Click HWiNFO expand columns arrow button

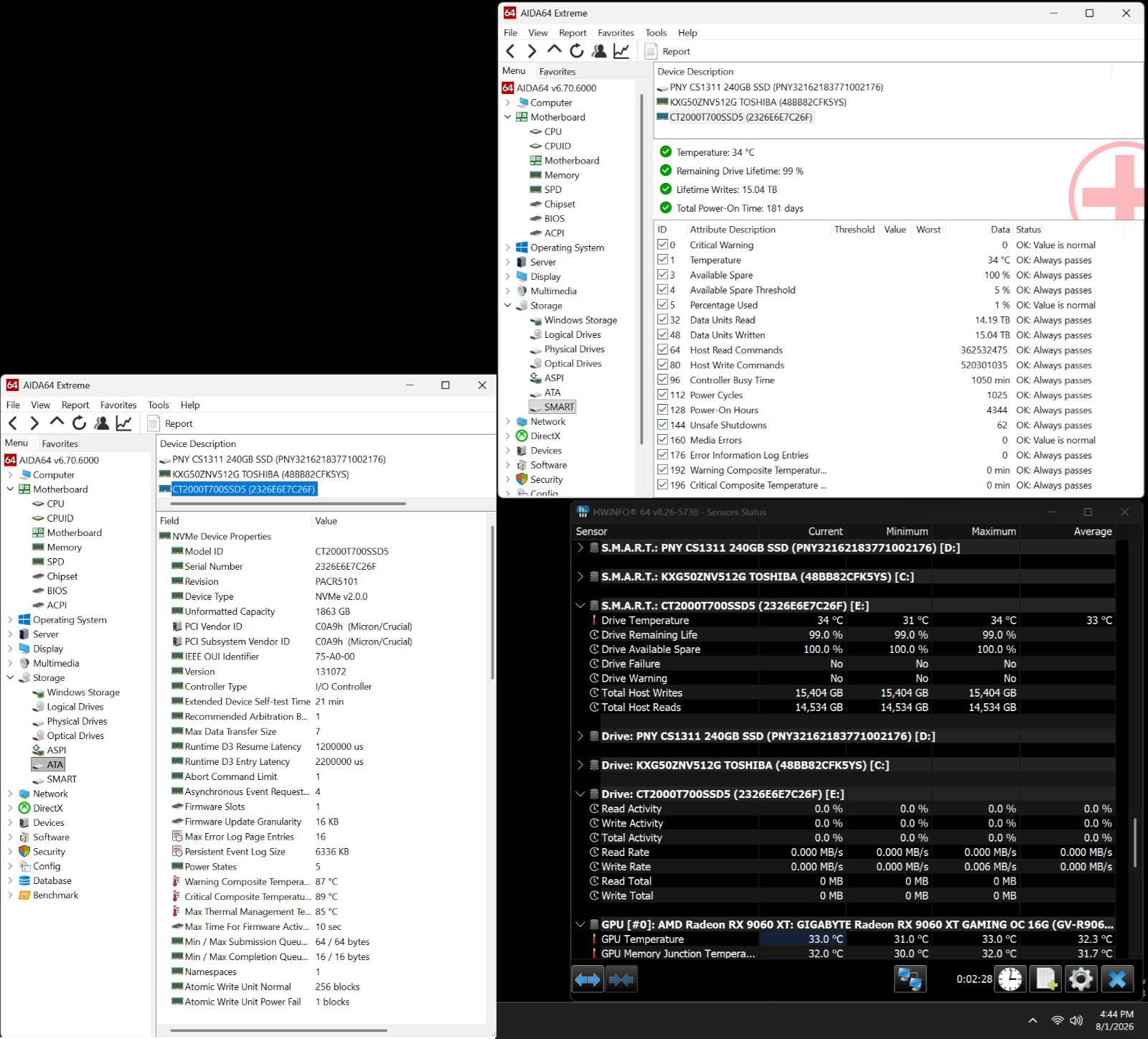point(588,979)
